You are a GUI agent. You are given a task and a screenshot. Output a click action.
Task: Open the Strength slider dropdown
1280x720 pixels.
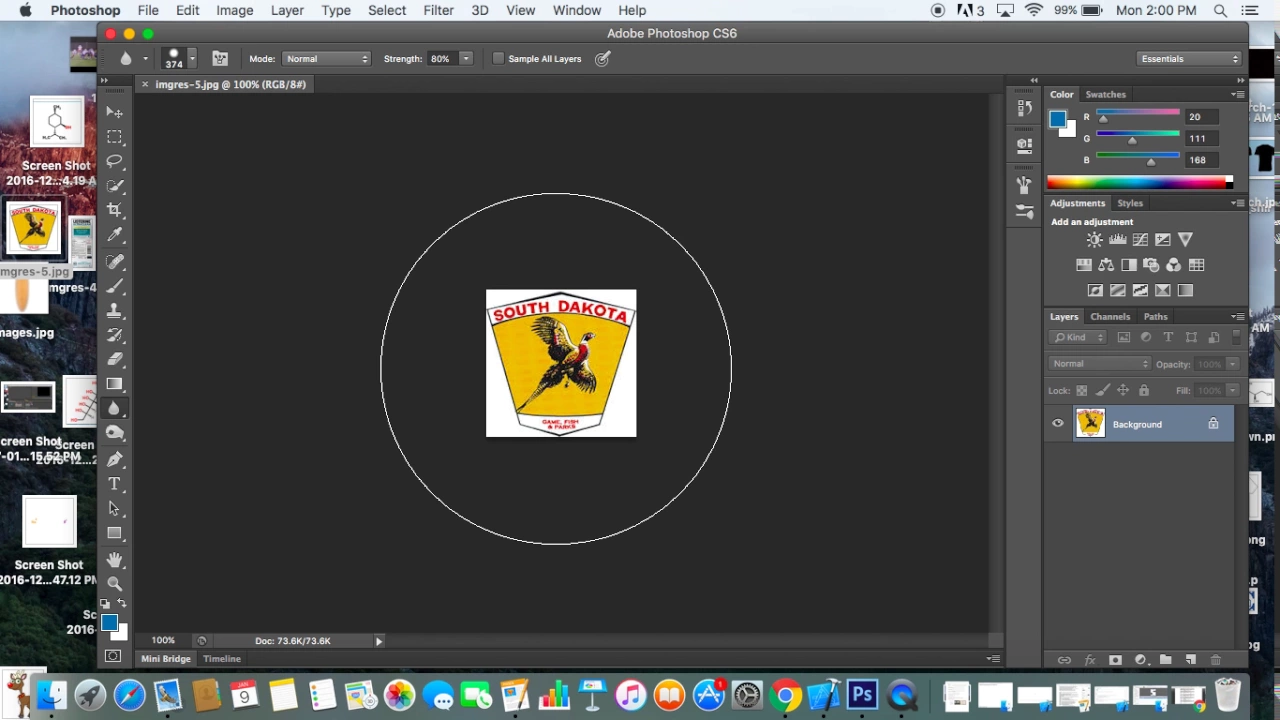point(466,59)
